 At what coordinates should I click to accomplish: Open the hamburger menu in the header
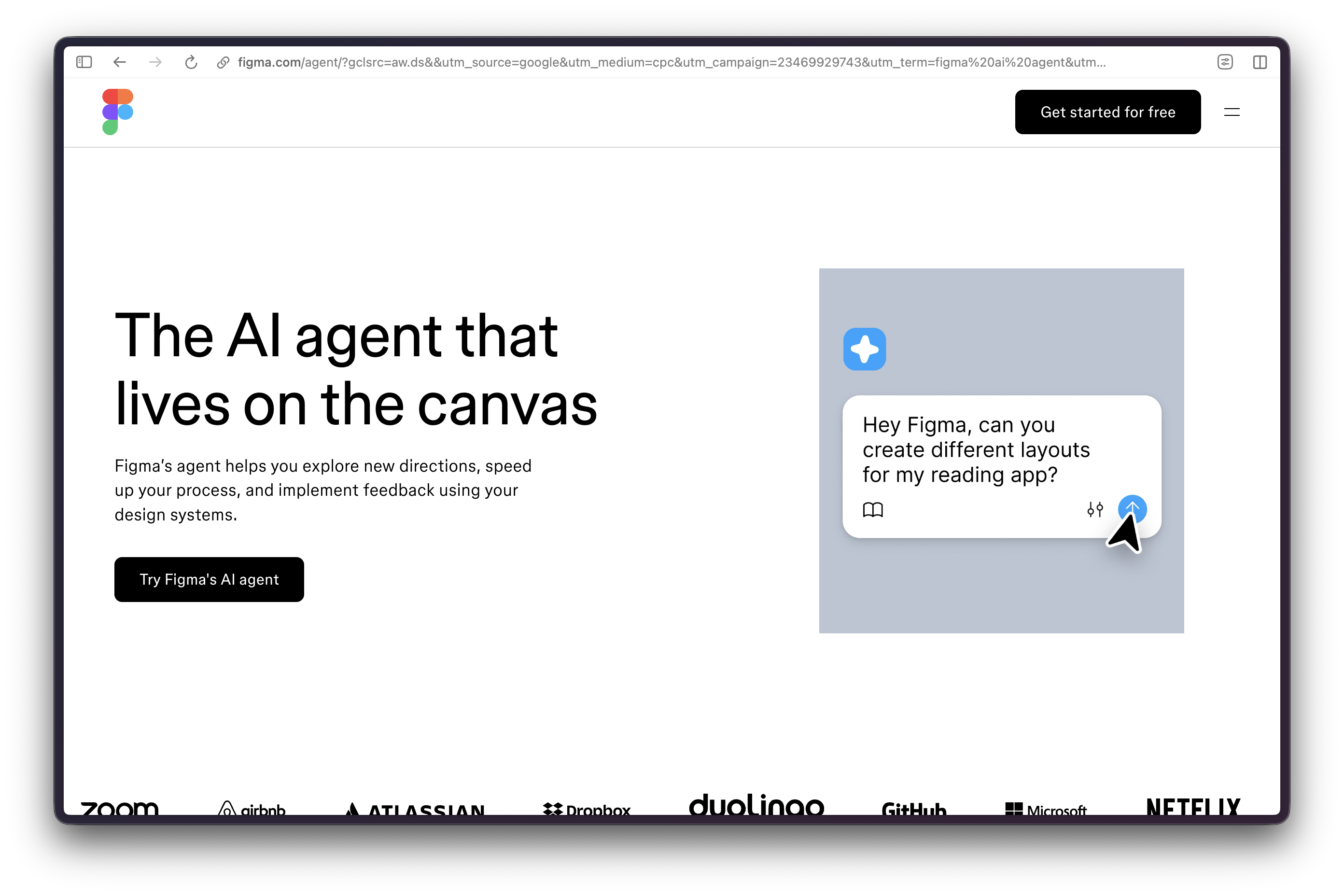1232,112
